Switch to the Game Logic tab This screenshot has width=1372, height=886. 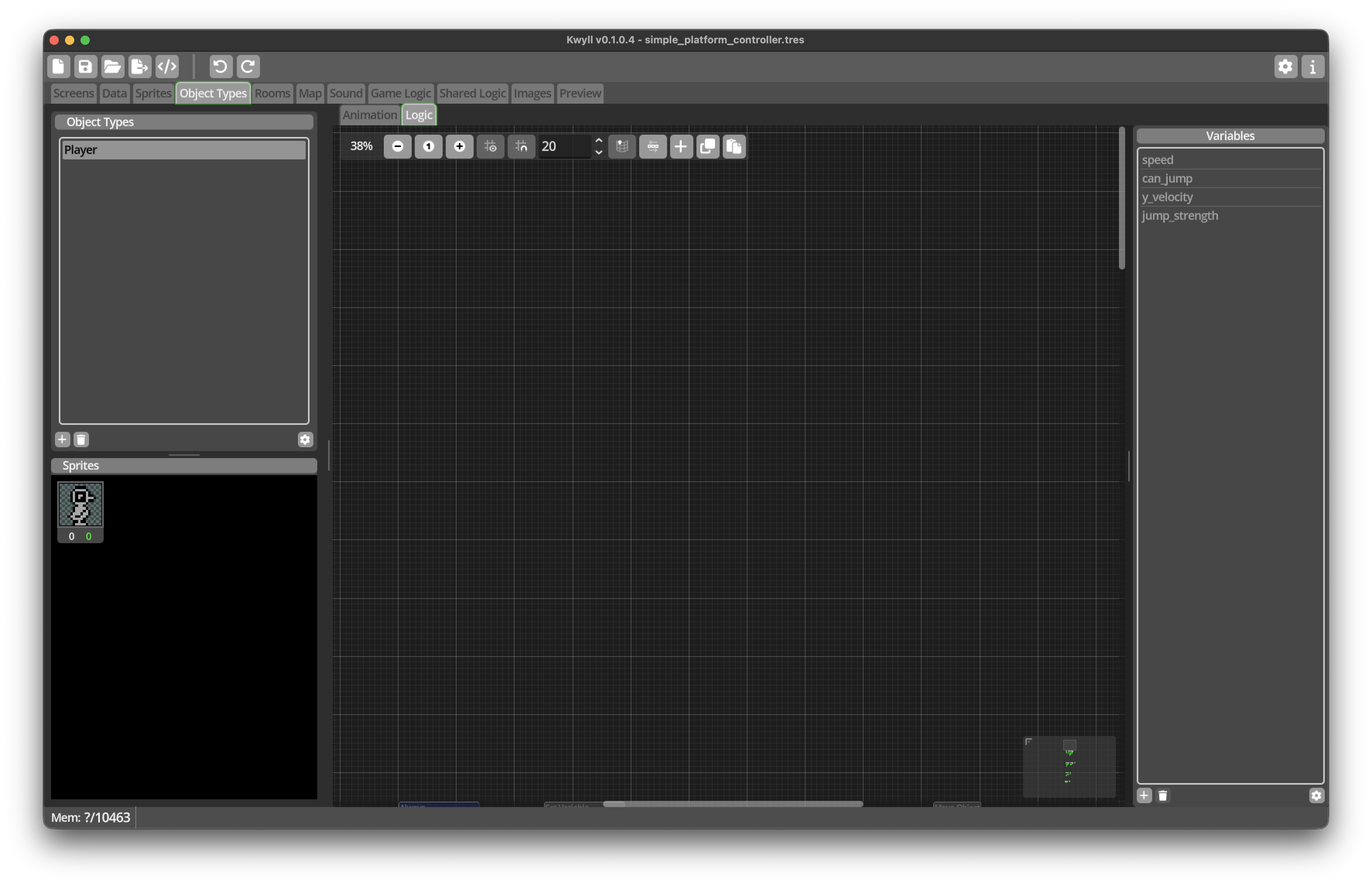pyautogui.click(x=400, y=93)
